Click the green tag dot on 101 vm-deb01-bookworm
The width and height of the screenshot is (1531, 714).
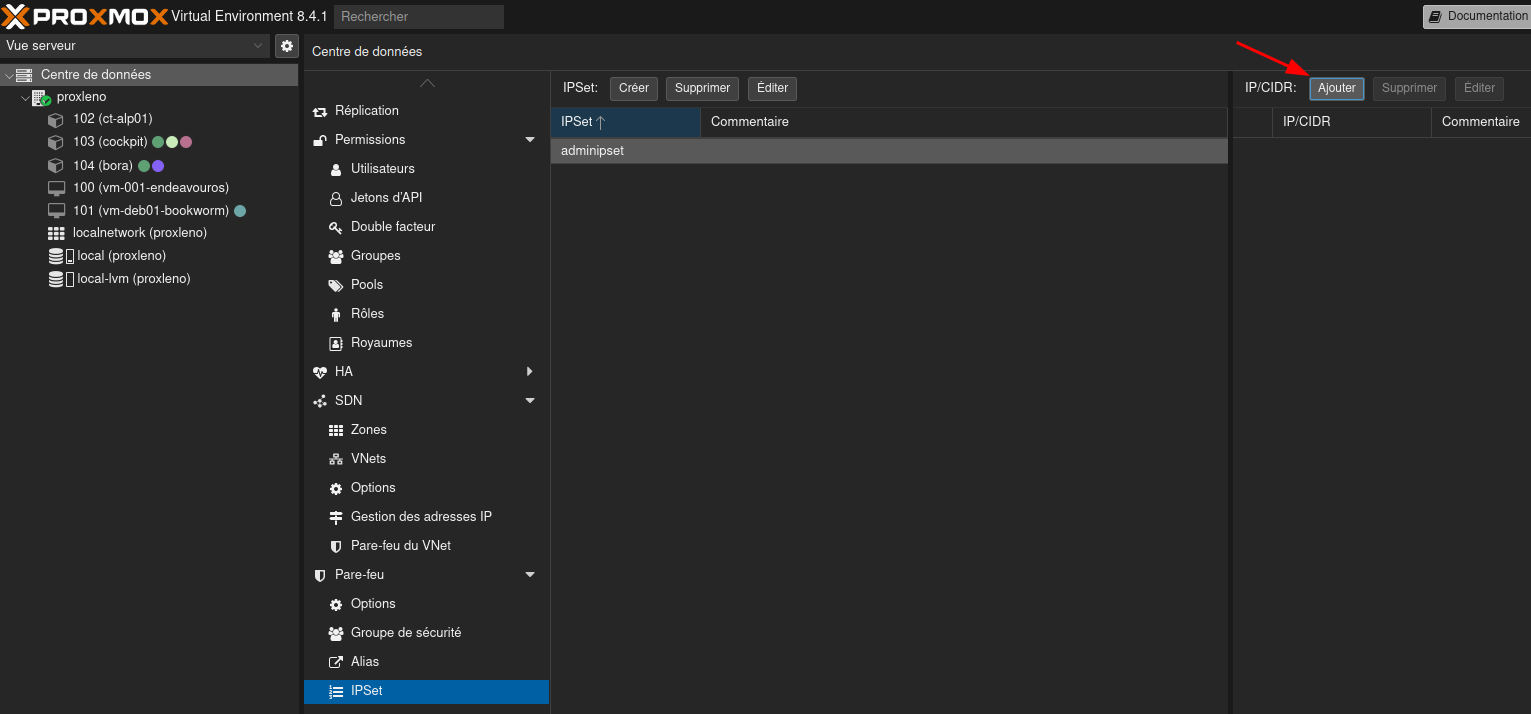[240, 211]
